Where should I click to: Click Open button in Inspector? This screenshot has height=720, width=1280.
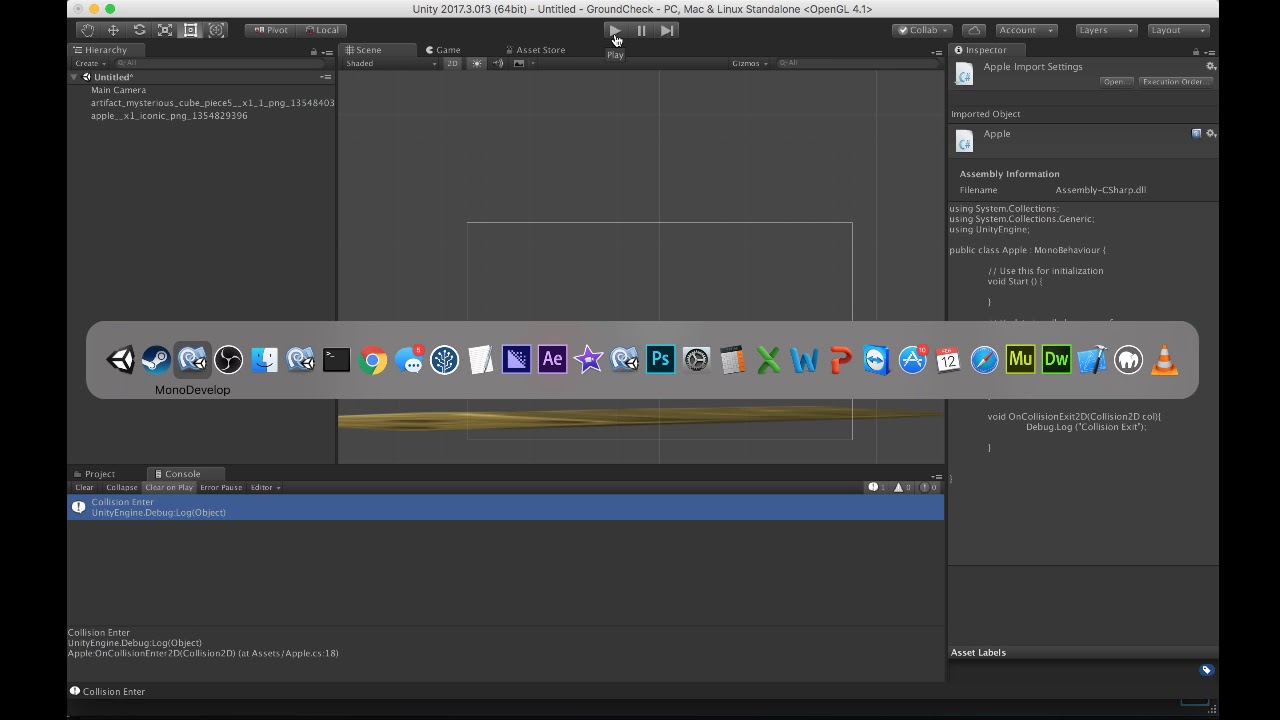(x=1115, y=82)
